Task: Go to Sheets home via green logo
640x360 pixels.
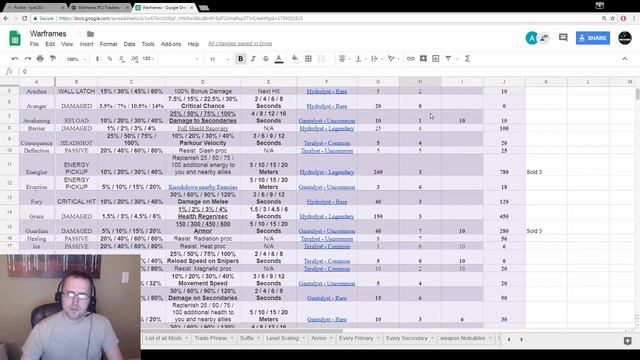Action: point(15,38)
